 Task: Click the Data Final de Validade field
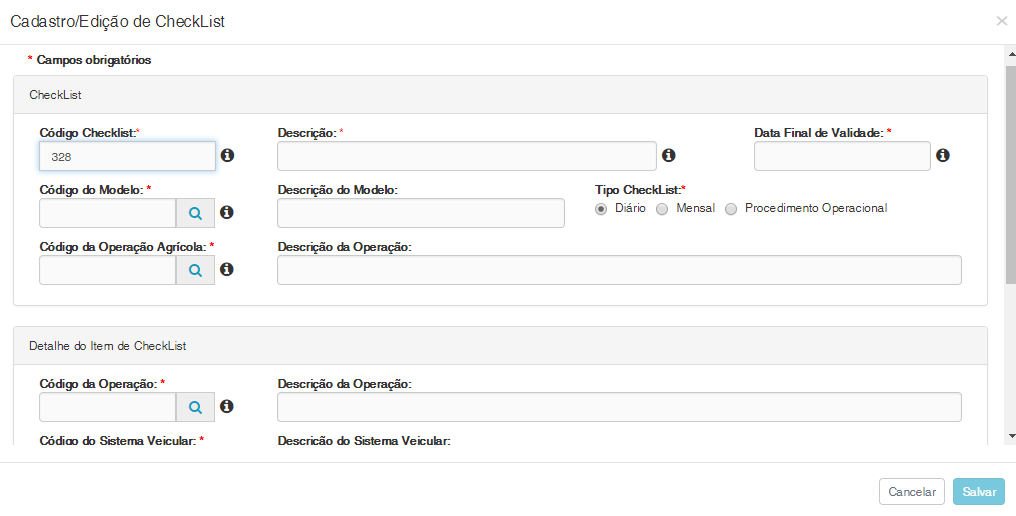(x=842, y=156)
